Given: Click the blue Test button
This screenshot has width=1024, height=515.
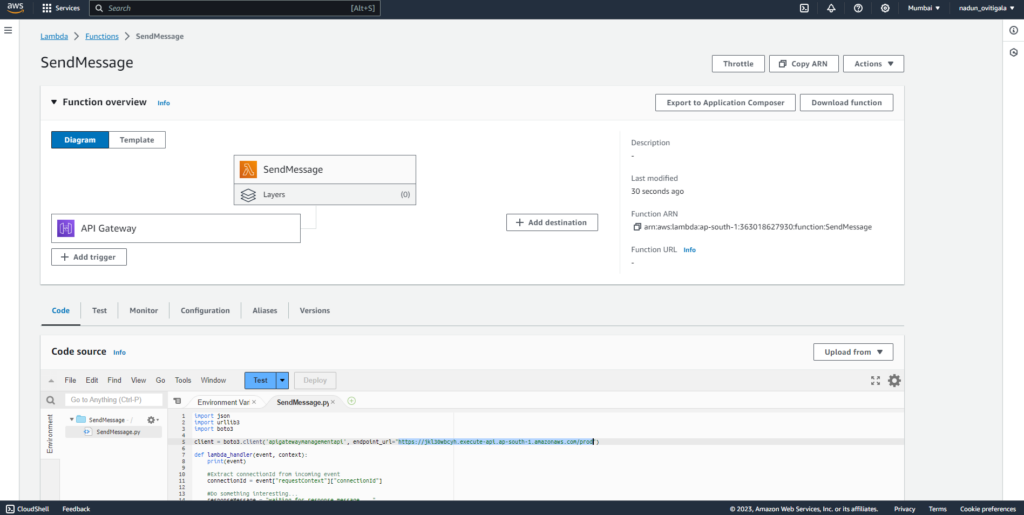Looking at the screenshot, I should [261, 381].
